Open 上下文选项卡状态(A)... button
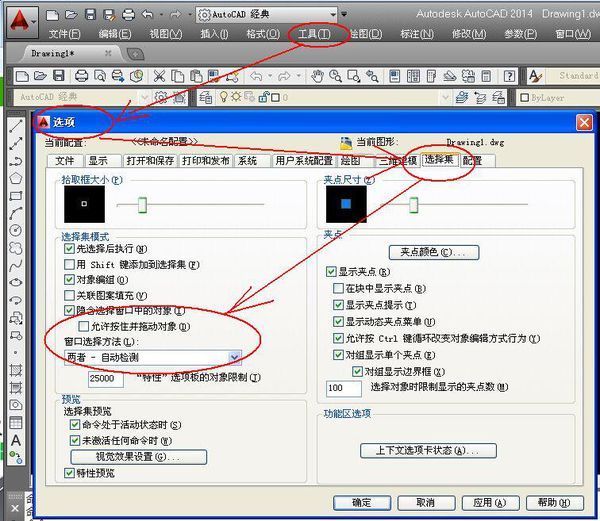Image resolution: width=600 pixels, height=521 pixels. [x=428, y=450]
